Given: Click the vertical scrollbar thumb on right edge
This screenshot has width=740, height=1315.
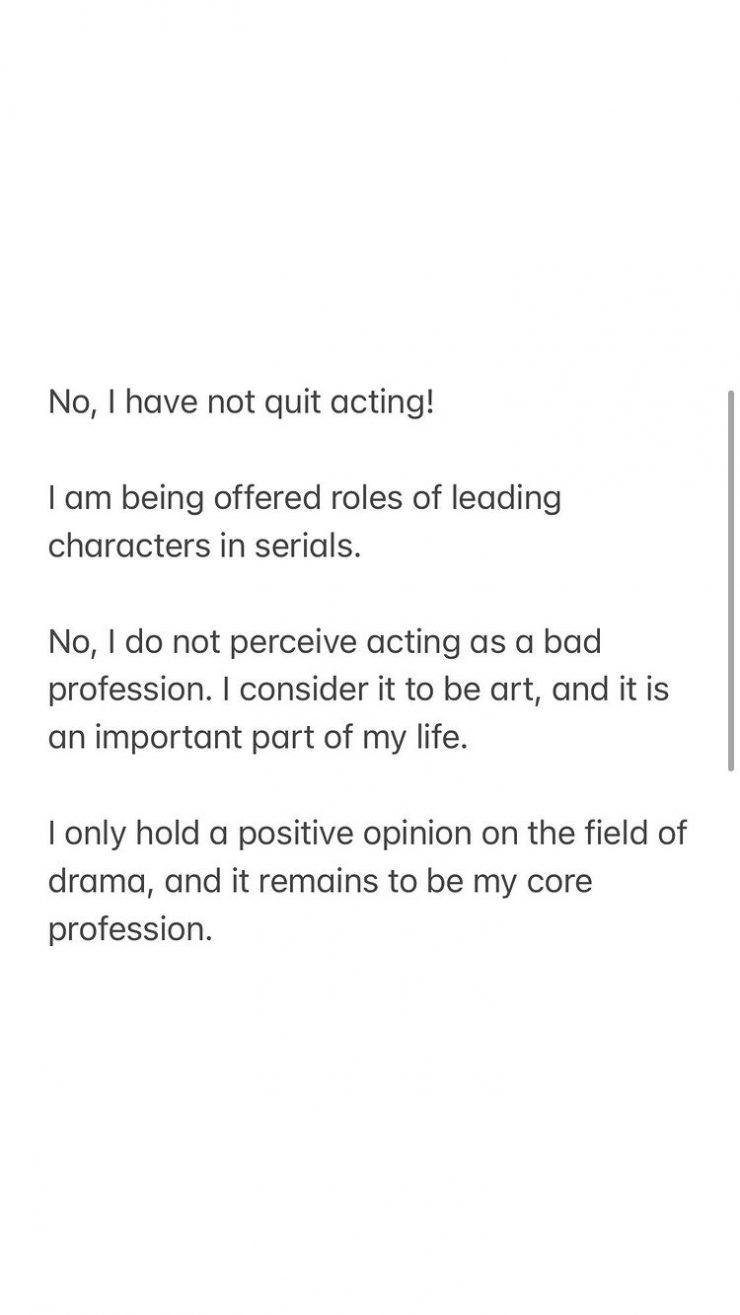Looking at the screenshot, I should pos(731,580).
